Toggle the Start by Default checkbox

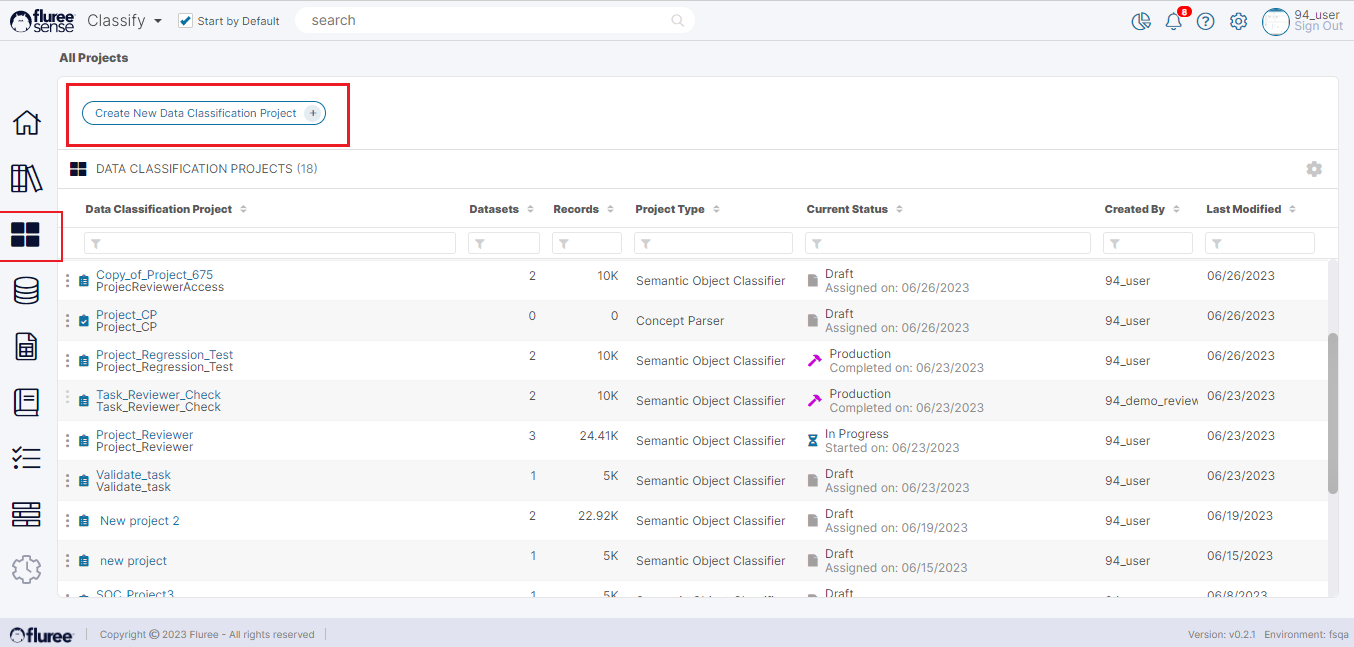point(185,21)
